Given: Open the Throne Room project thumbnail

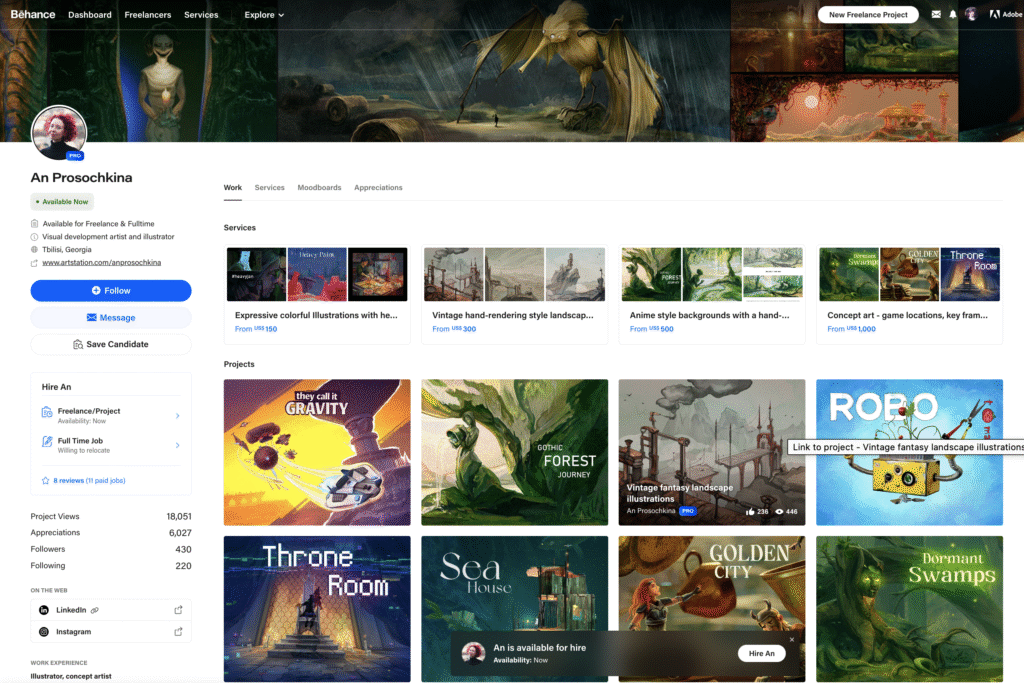Looking at the screenshot, I should tap(316, 609).
